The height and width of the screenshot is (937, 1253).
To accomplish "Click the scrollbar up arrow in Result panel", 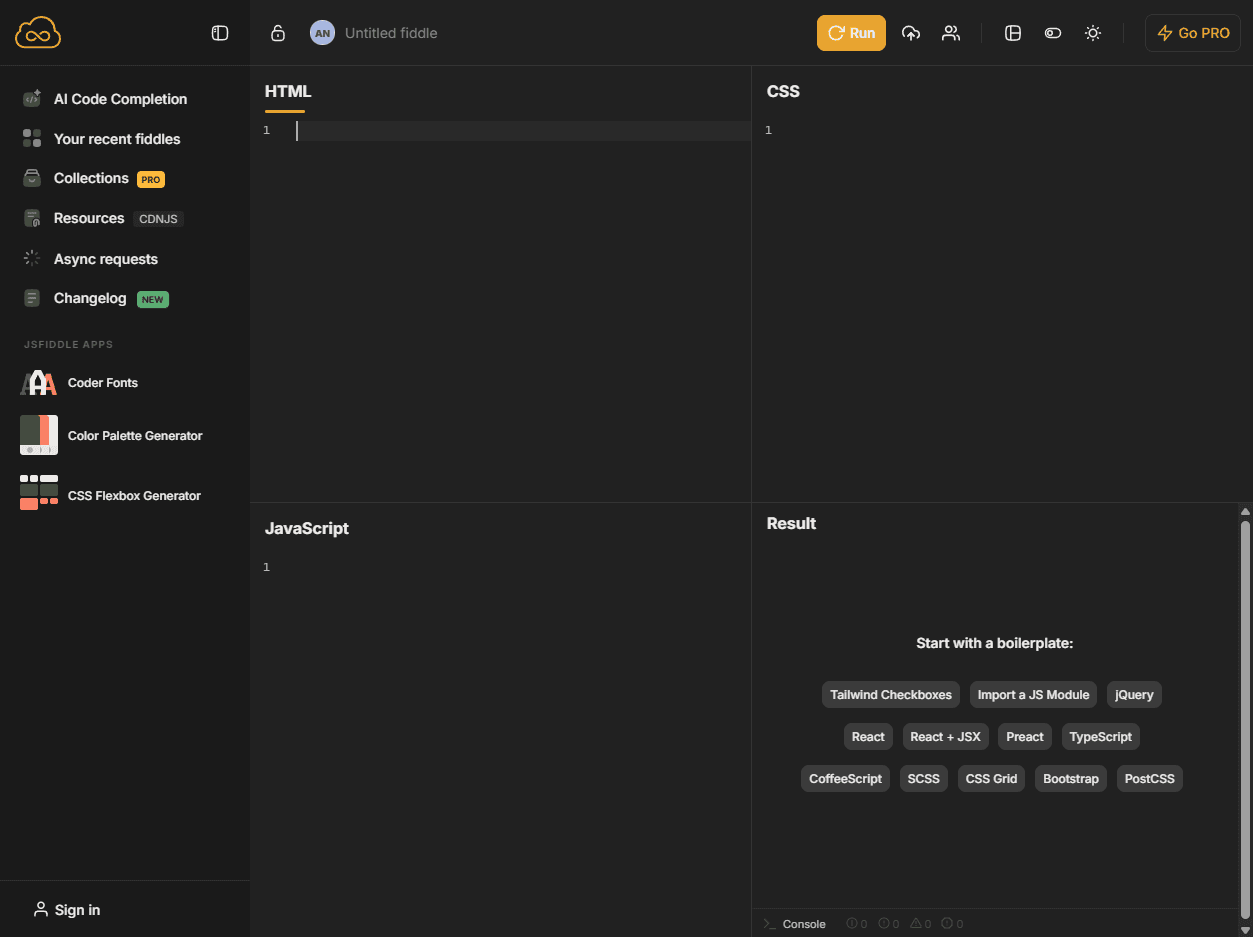I will point(1245,511).
